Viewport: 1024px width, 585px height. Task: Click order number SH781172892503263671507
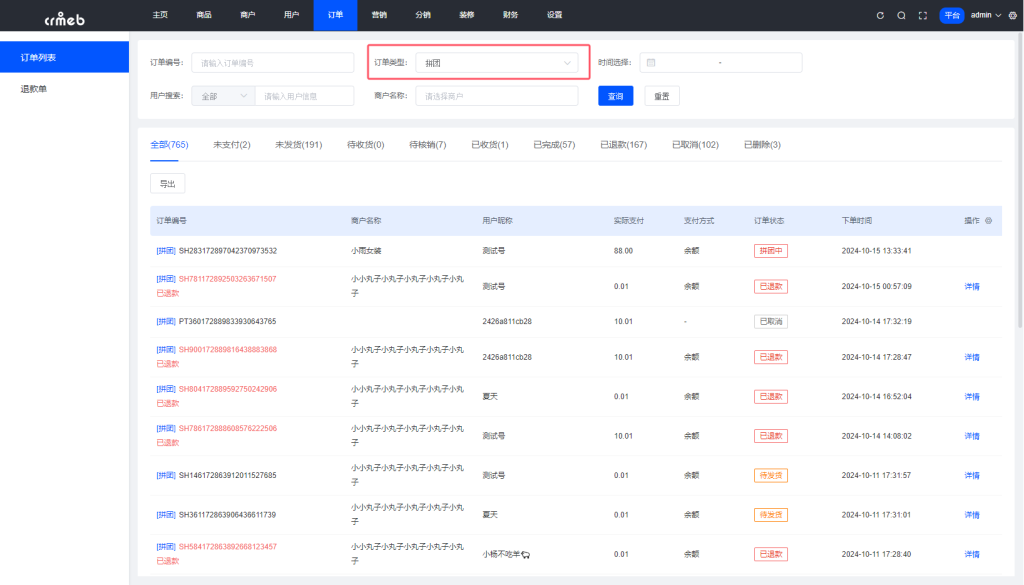[227, 279]
